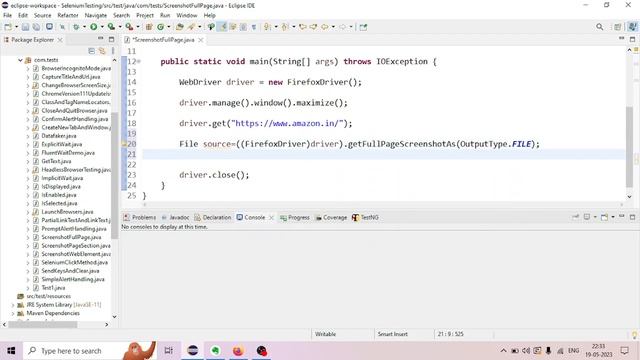Collapse All in Package Explorer
This screenshot has width=640, height=360.
(x=91, y=51)
